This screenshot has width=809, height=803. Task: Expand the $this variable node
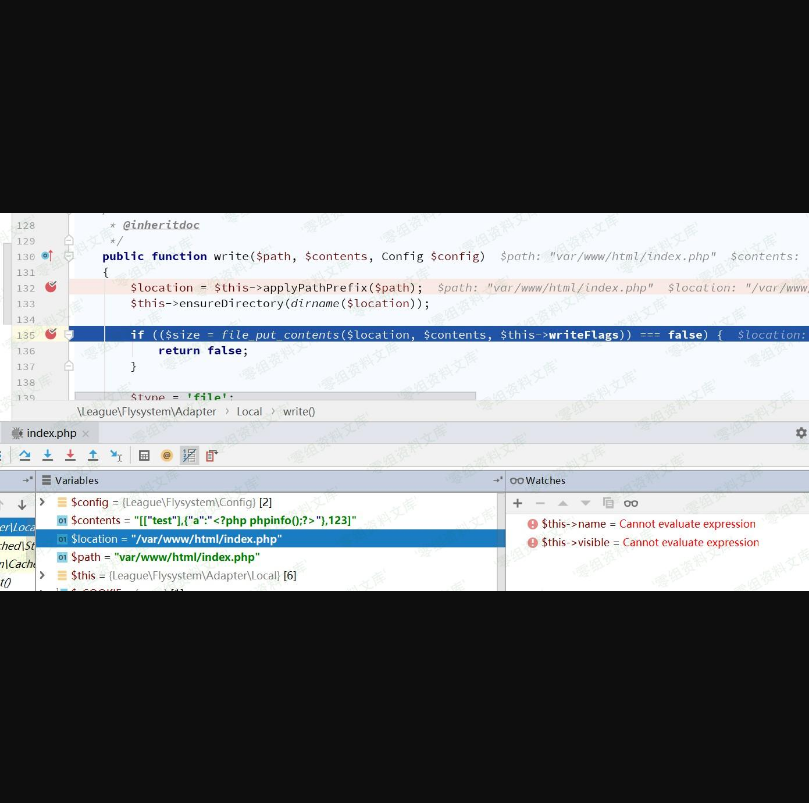42,576
